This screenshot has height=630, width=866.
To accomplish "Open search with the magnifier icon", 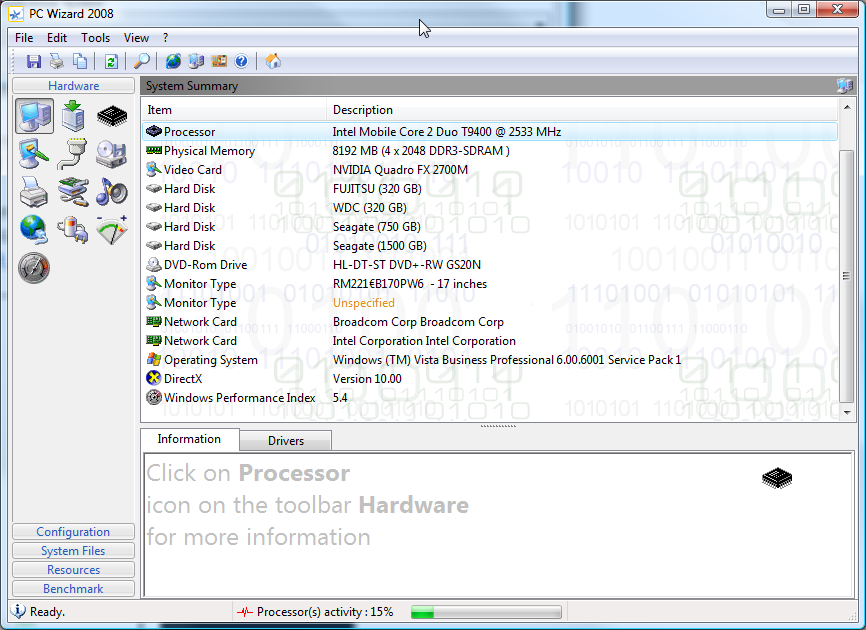I will pos(140,61).
